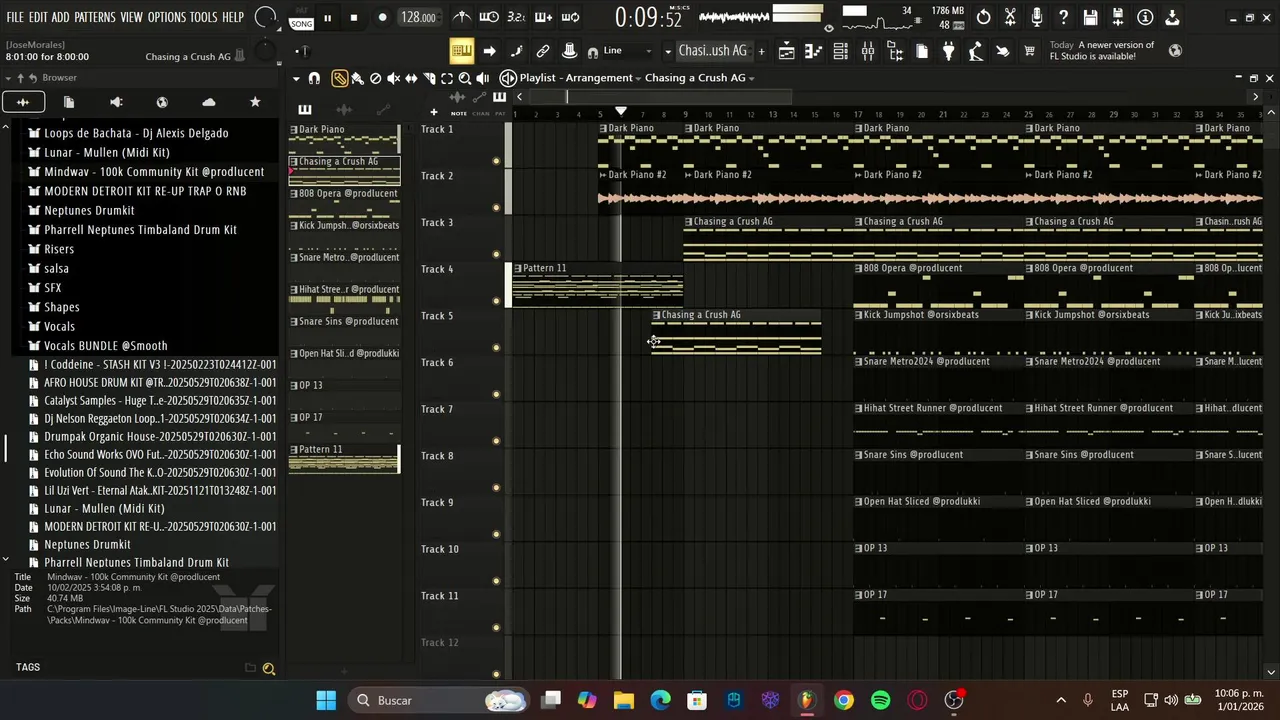The image size is (1280, 720).
Task: Click the record button
Action: point(382,18)
